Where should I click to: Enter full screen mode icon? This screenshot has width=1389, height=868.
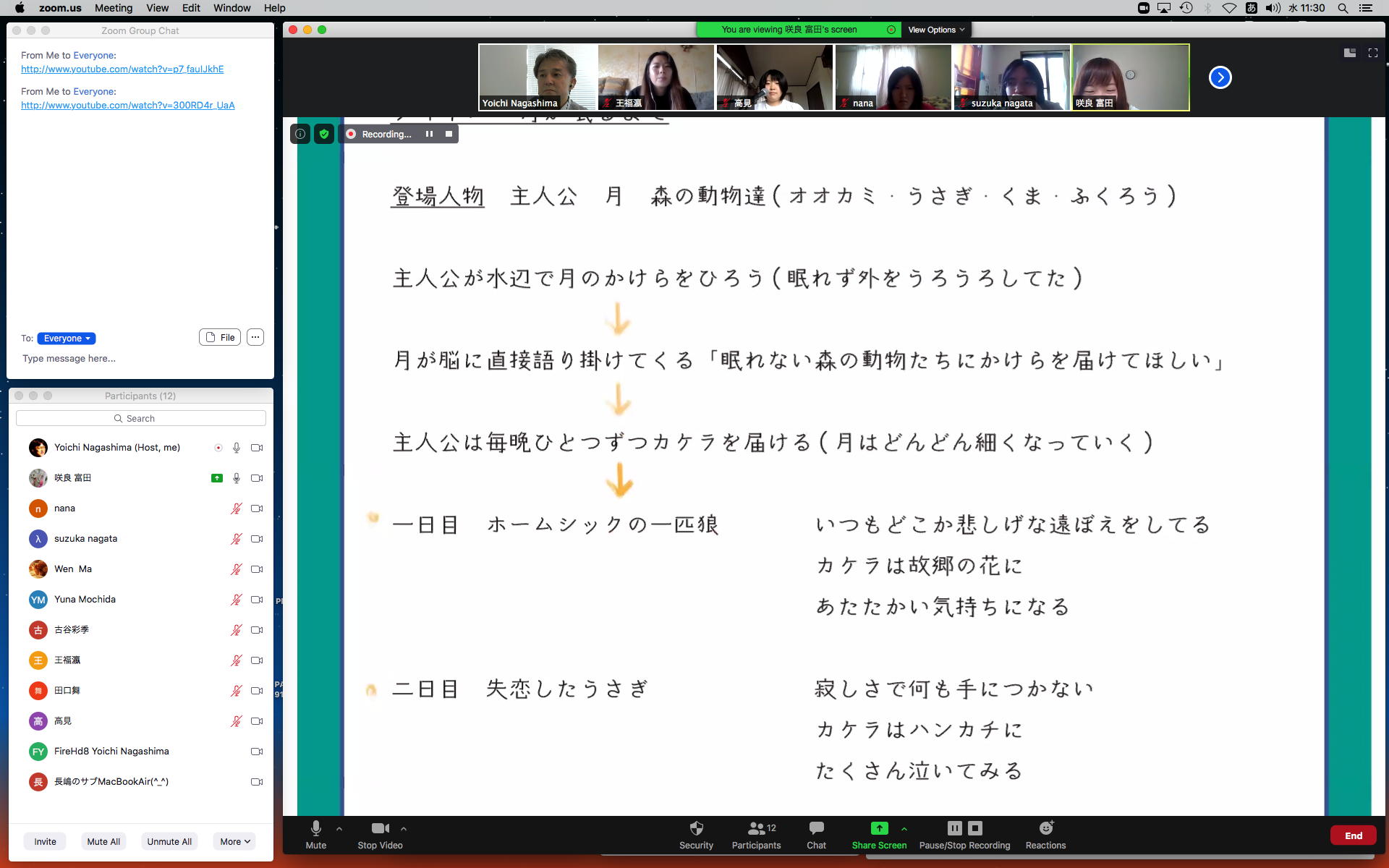(x=1372, y=53)
